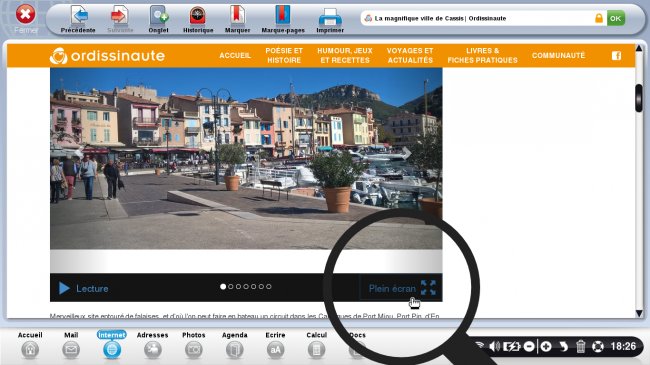The image size is (650, 365).
Task: Open Agenda in the bottom dock
Action: point(234,345)
